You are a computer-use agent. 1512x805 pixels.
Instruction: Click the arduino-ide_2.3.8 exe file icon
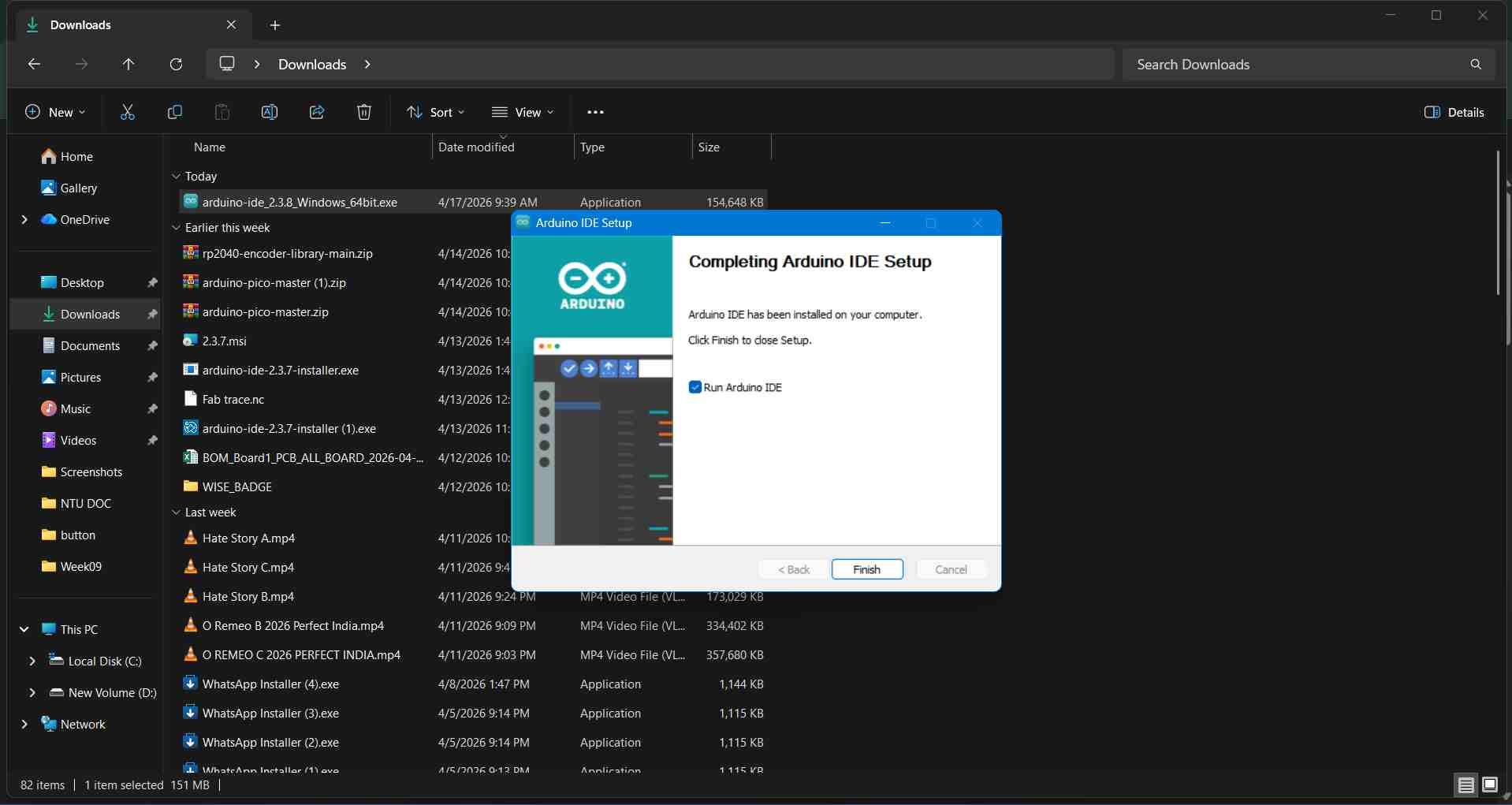tap(191, 201)
